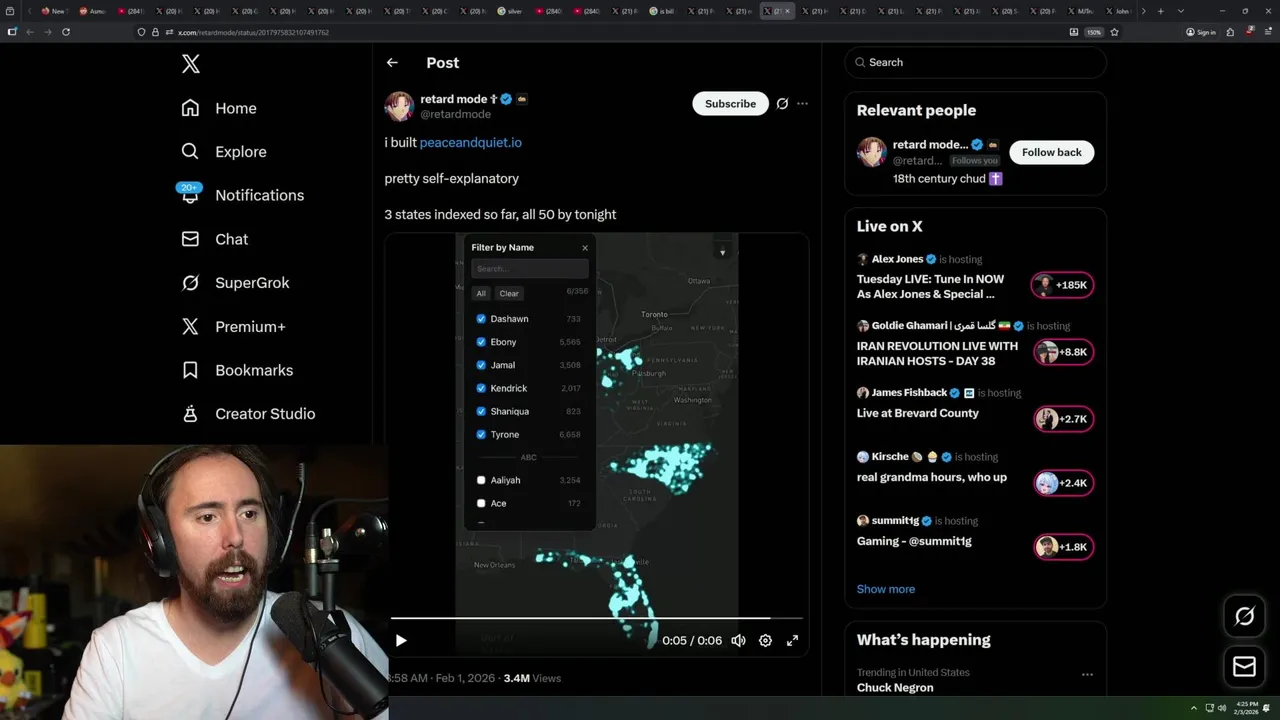Click the @retardmode handle on the post
This screenshot has height=720, width=1280.
tap(455, 114)
